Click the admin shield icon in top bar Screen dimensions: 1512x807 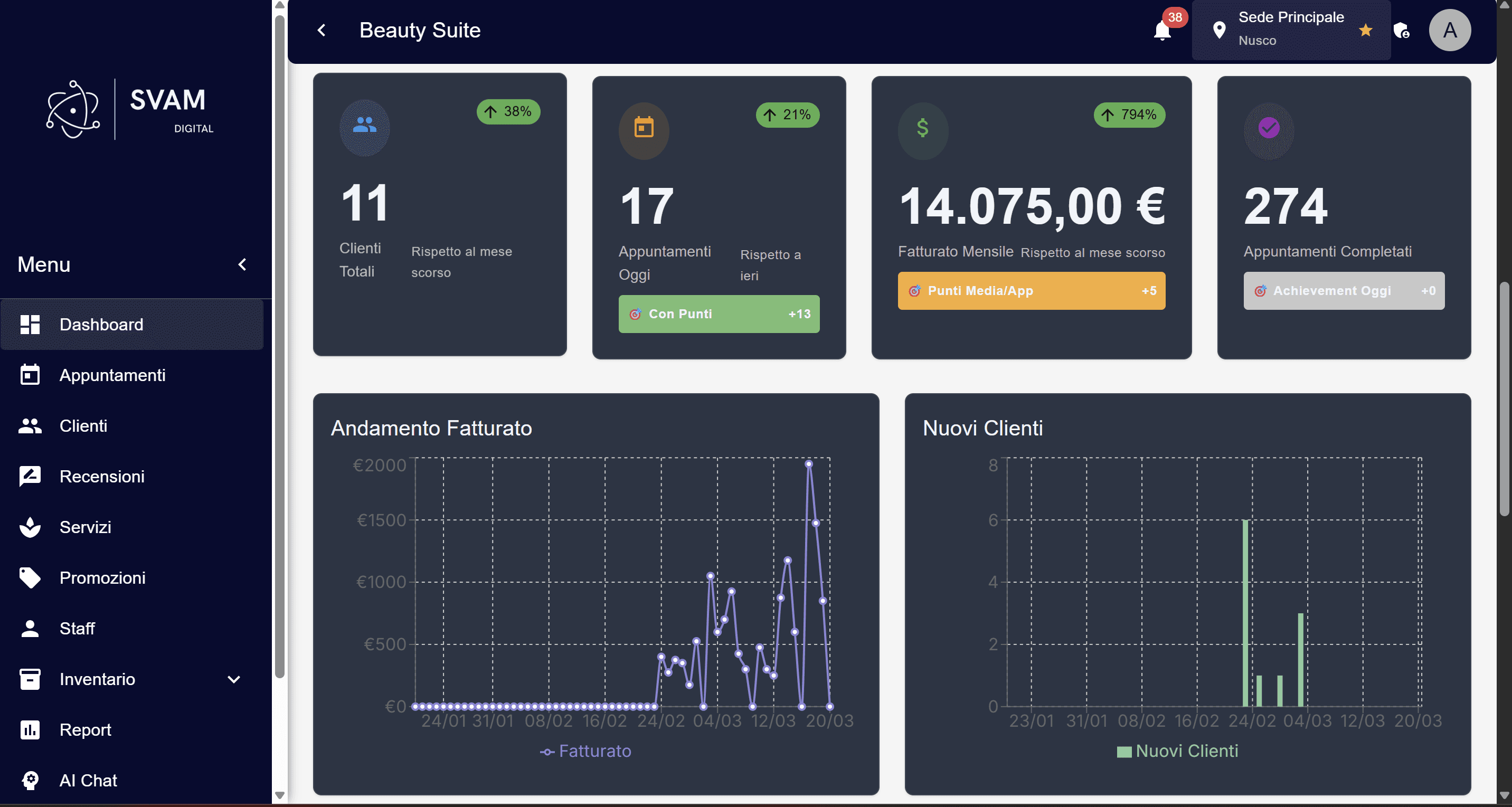tap(1402, 31)
